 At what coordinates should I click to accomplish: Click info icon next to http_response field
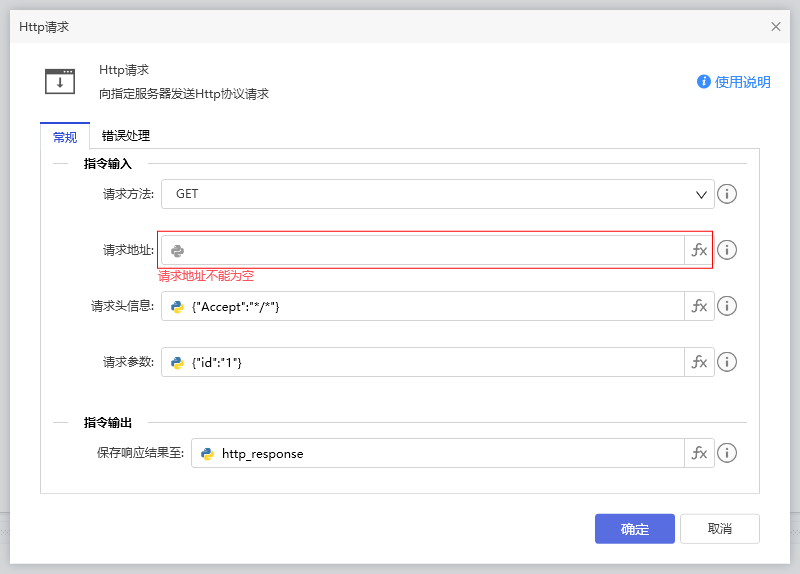727,453
